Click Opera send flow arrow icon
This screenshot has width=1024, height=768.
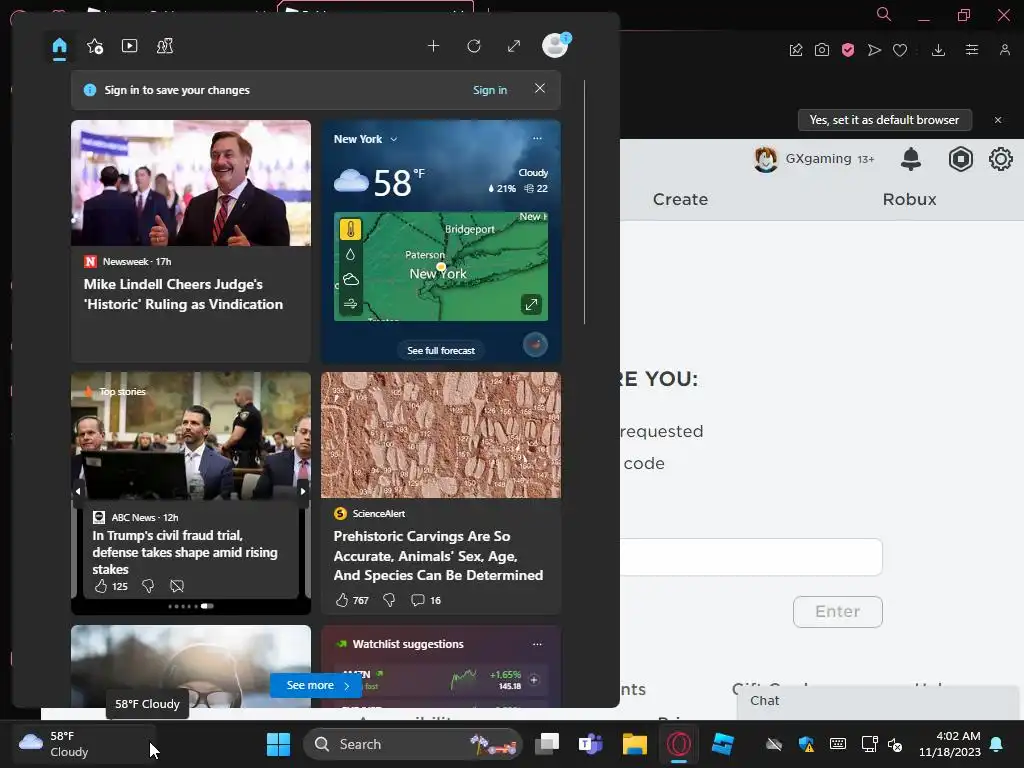coord(874,50)
